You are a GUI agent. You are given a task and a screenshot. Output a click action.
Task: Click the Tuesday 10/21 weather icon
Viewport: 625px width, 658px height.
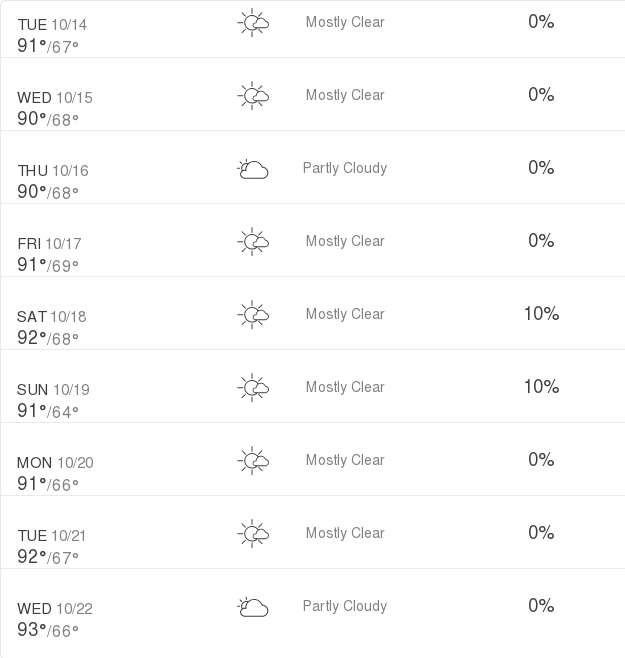pyautogui.click(x=253, y=534)
